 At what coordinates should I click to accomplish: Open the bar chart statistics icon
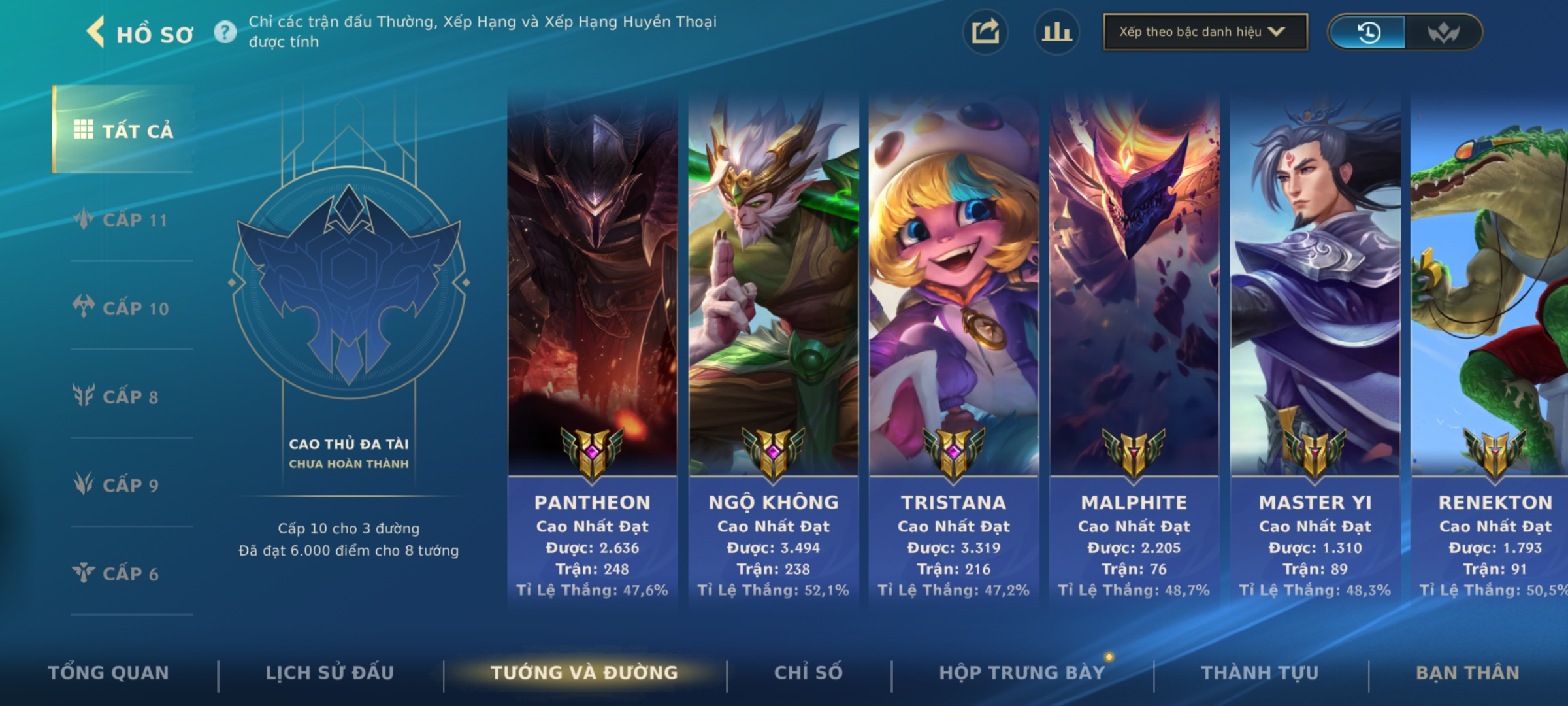(1056, 32)
